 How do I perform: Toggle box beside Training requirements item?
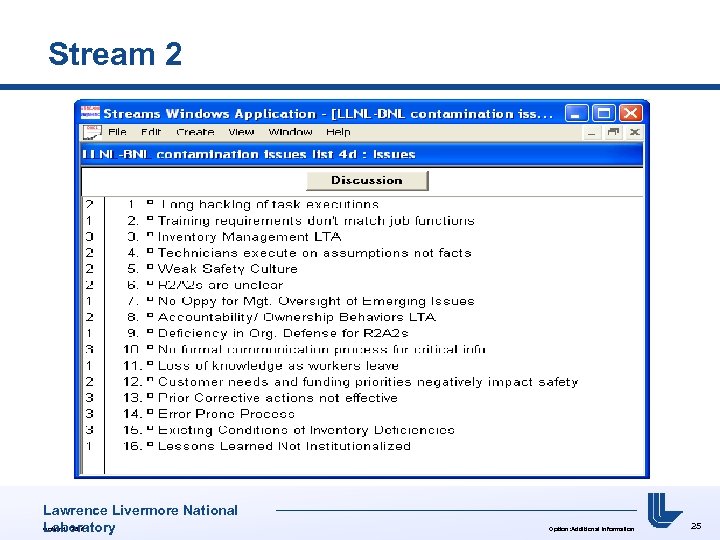click(150, 219)
